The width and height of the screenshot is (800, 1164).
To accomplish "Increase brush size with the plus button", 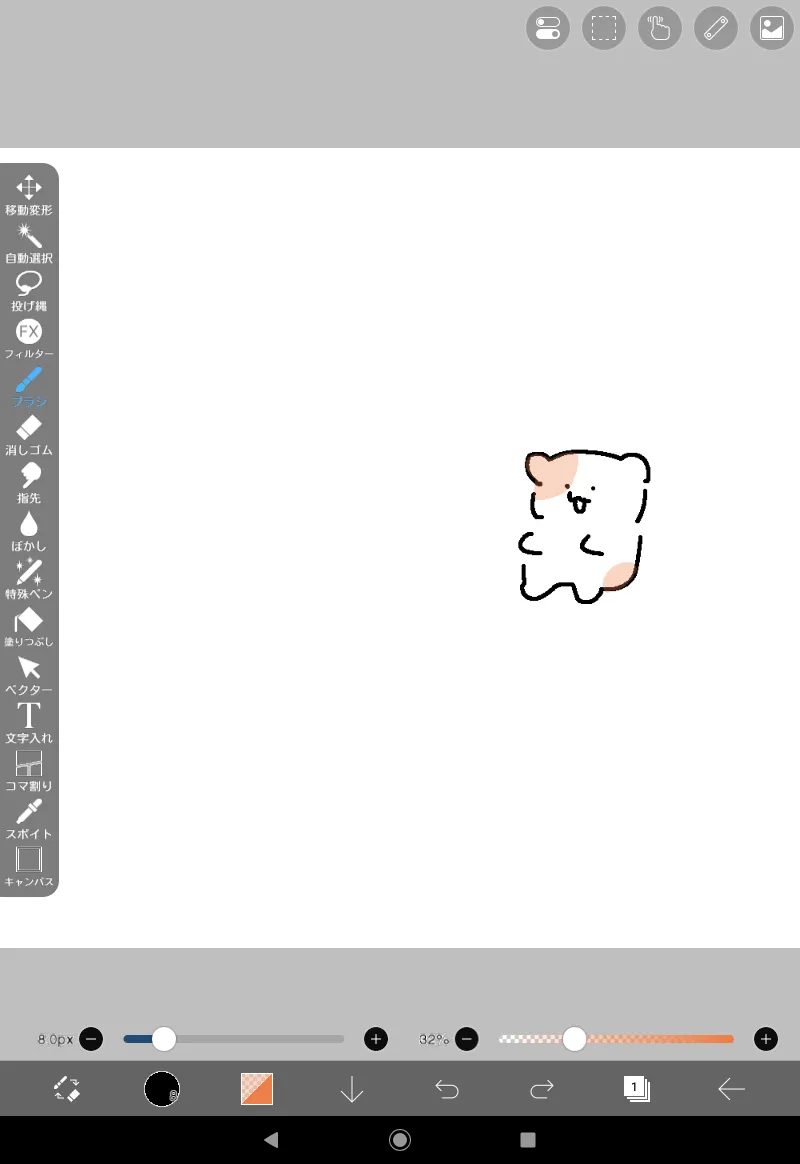I will 376,1039.
